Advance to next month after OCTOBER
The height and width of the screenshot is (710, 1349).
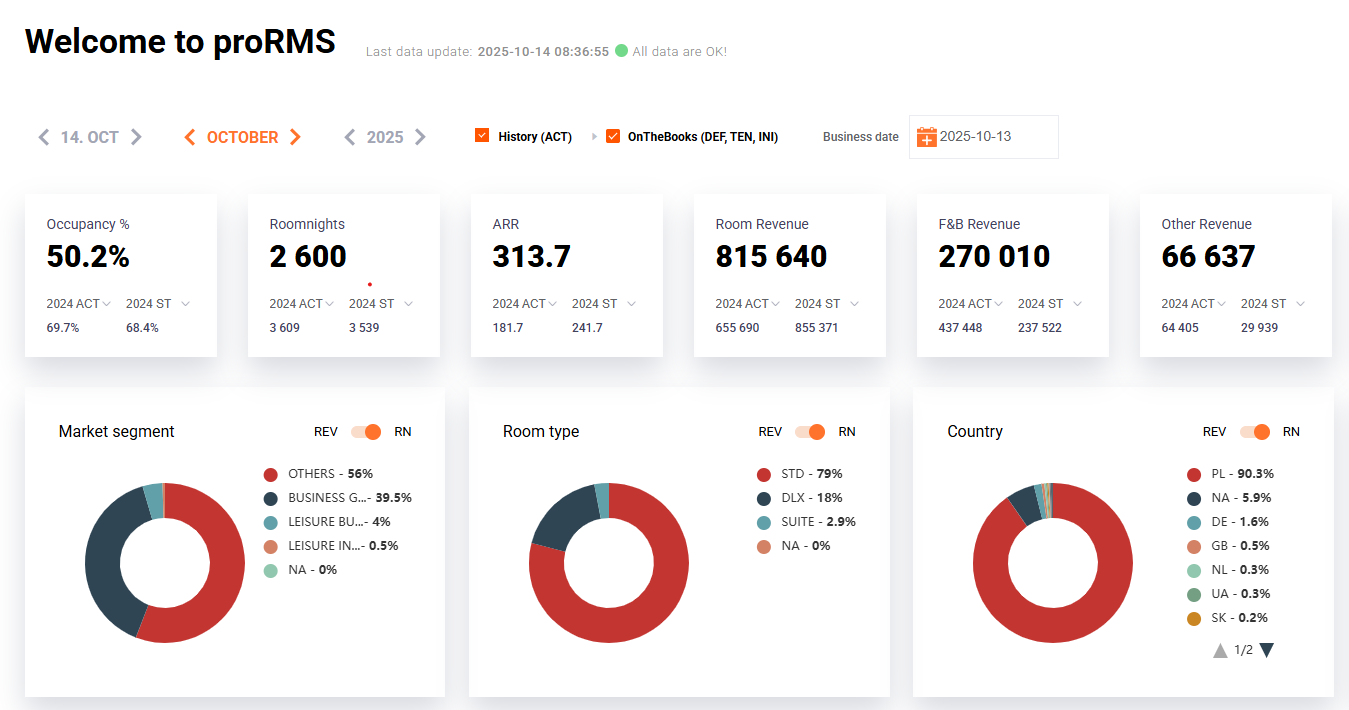[295, 137]
